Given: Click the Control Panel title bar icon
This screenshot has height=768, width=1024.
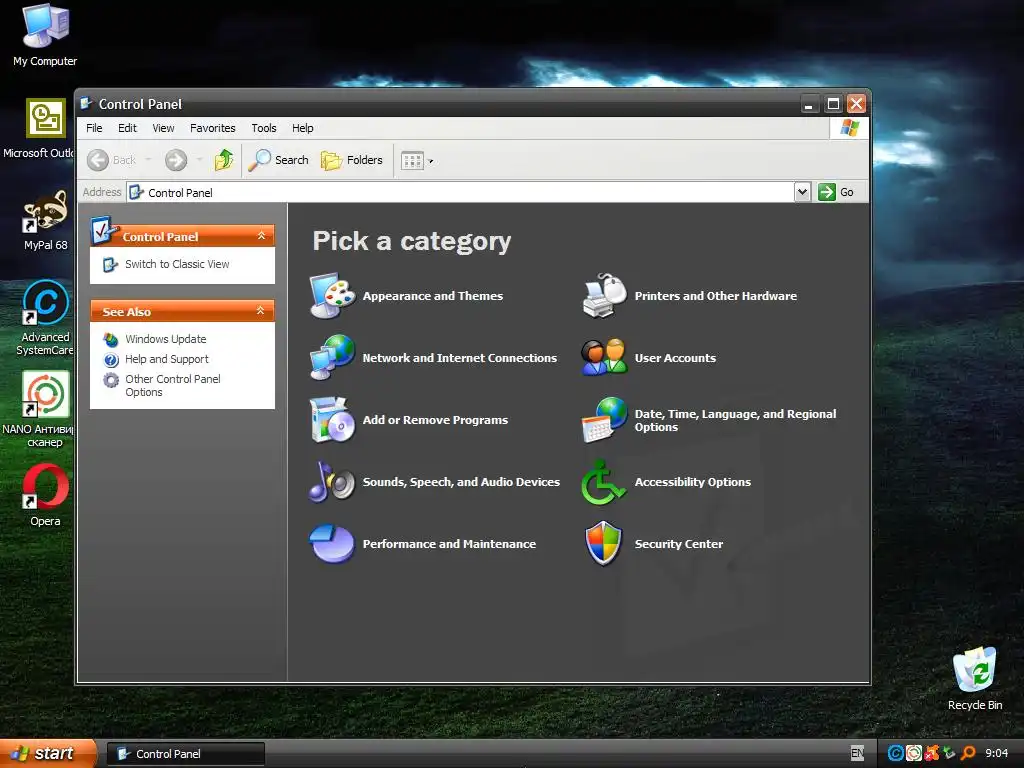Looking at the screenshot, I should click(x=86, y=103).
